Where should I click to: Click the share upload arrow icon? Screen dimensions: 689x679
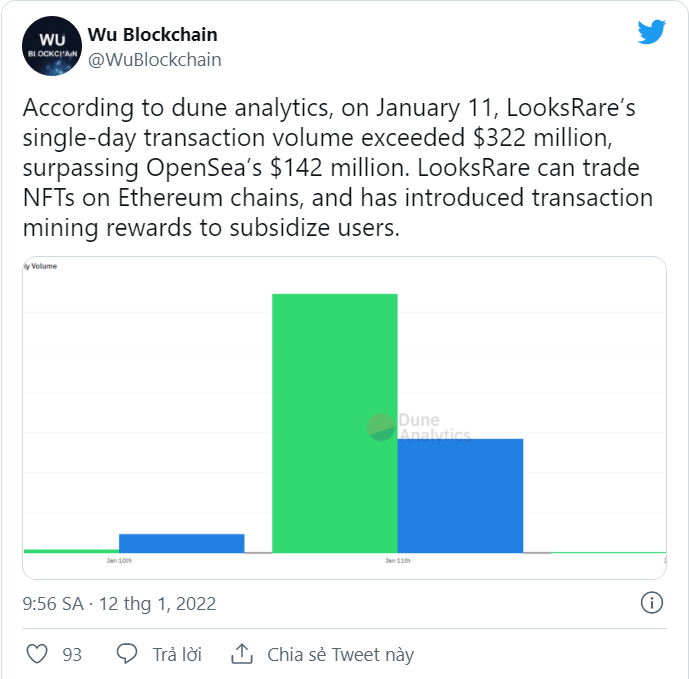pos(241,654)
